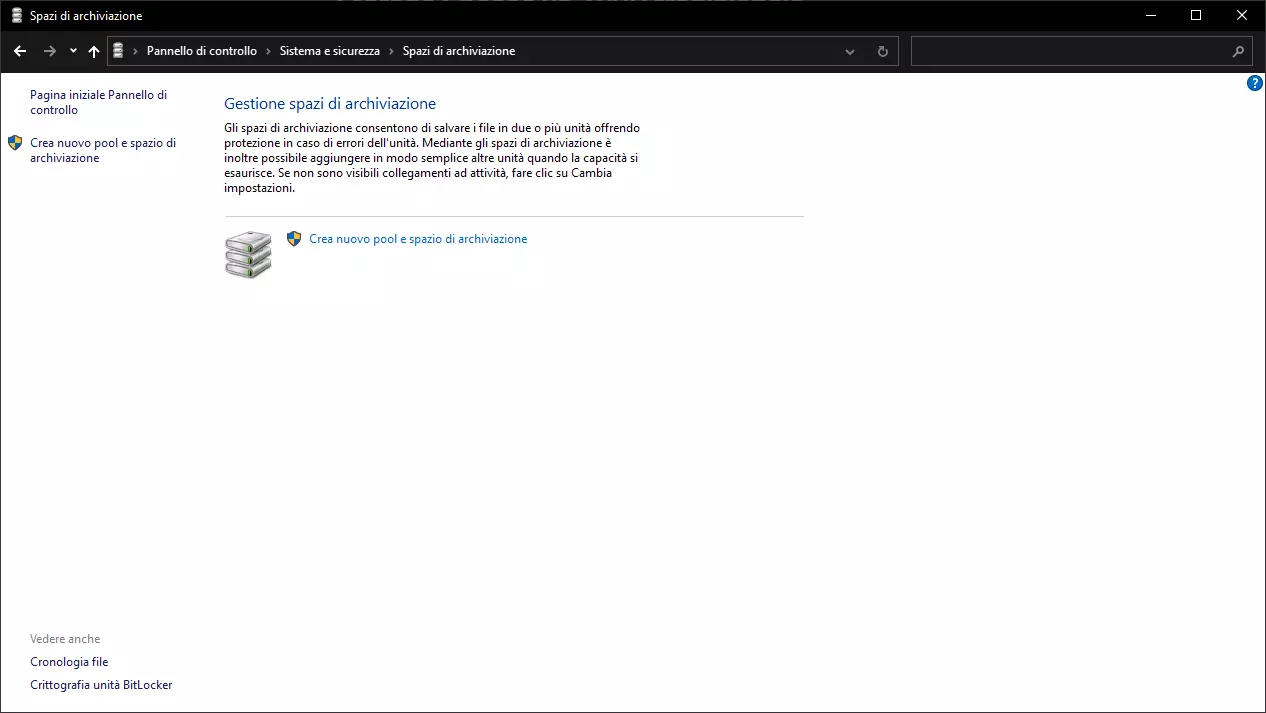Image resolution: width=1266 pixels, height=713 pixels.
Task: Click the stacked drives icon
Action: [x=248, y=254]
